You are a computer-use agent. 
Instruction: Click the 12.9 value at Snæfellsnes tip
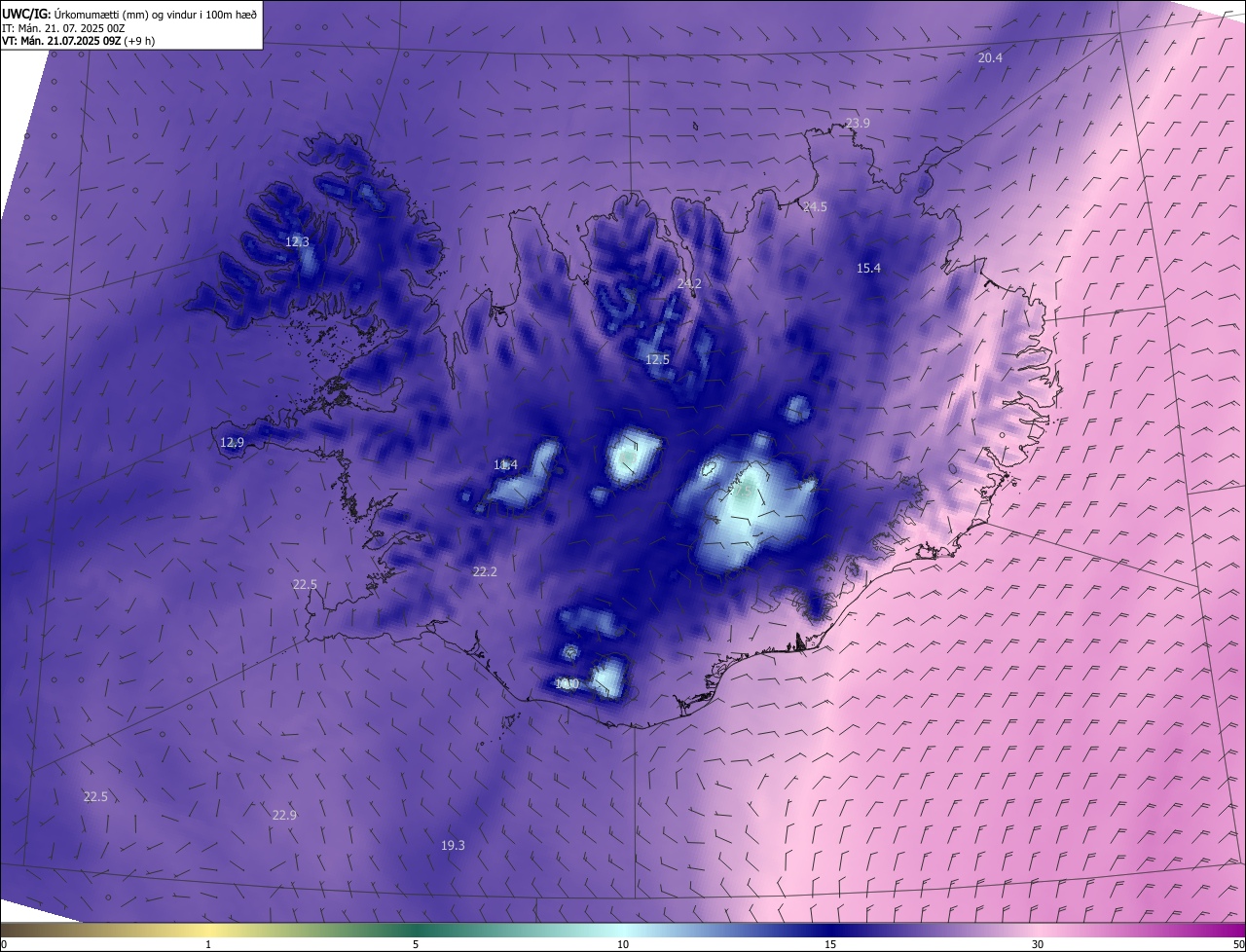(232, 443)
